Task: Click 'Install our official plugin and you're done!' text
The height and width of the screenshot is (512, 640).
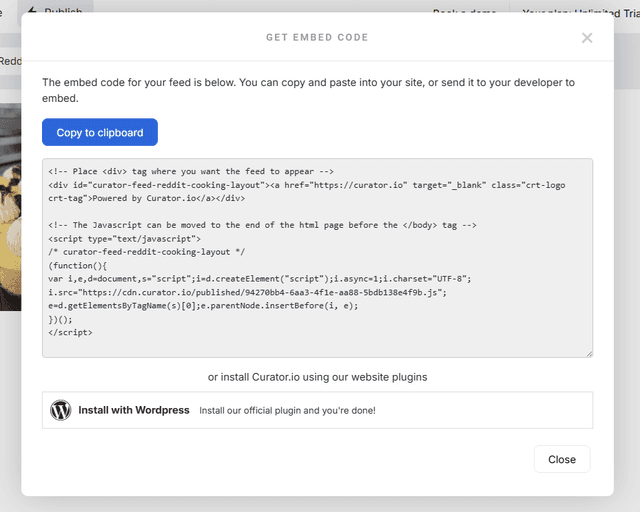Action: 287,410
